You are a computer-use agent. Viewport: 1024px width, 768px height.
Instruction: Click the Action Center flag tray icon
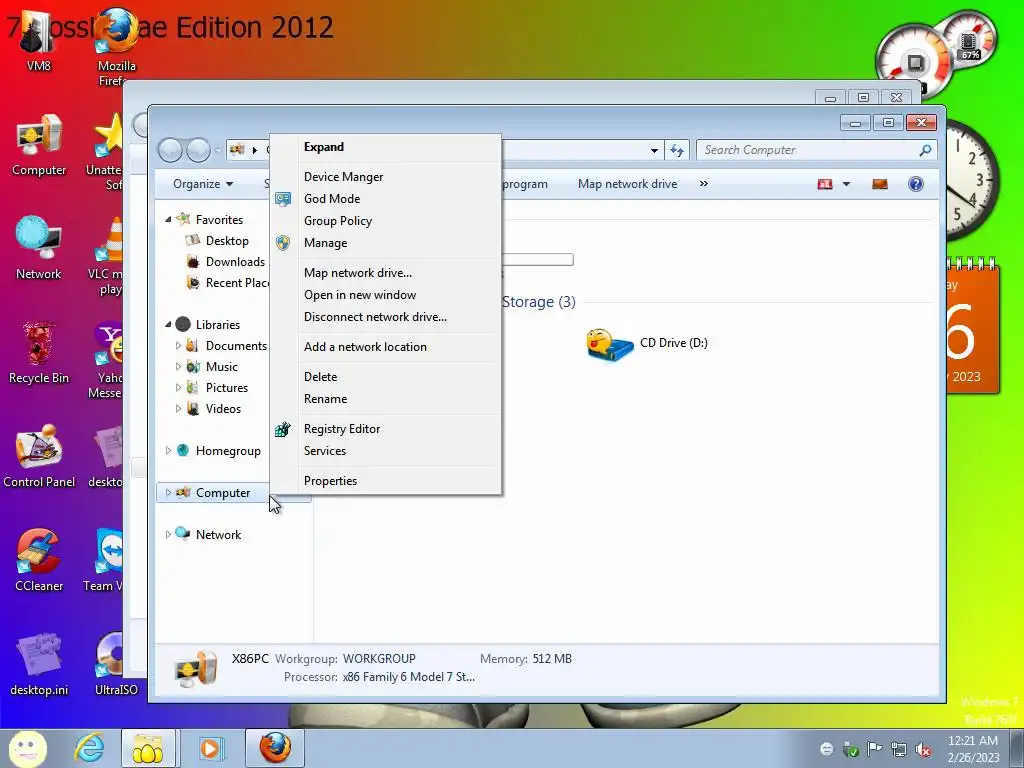pos(874,748)
